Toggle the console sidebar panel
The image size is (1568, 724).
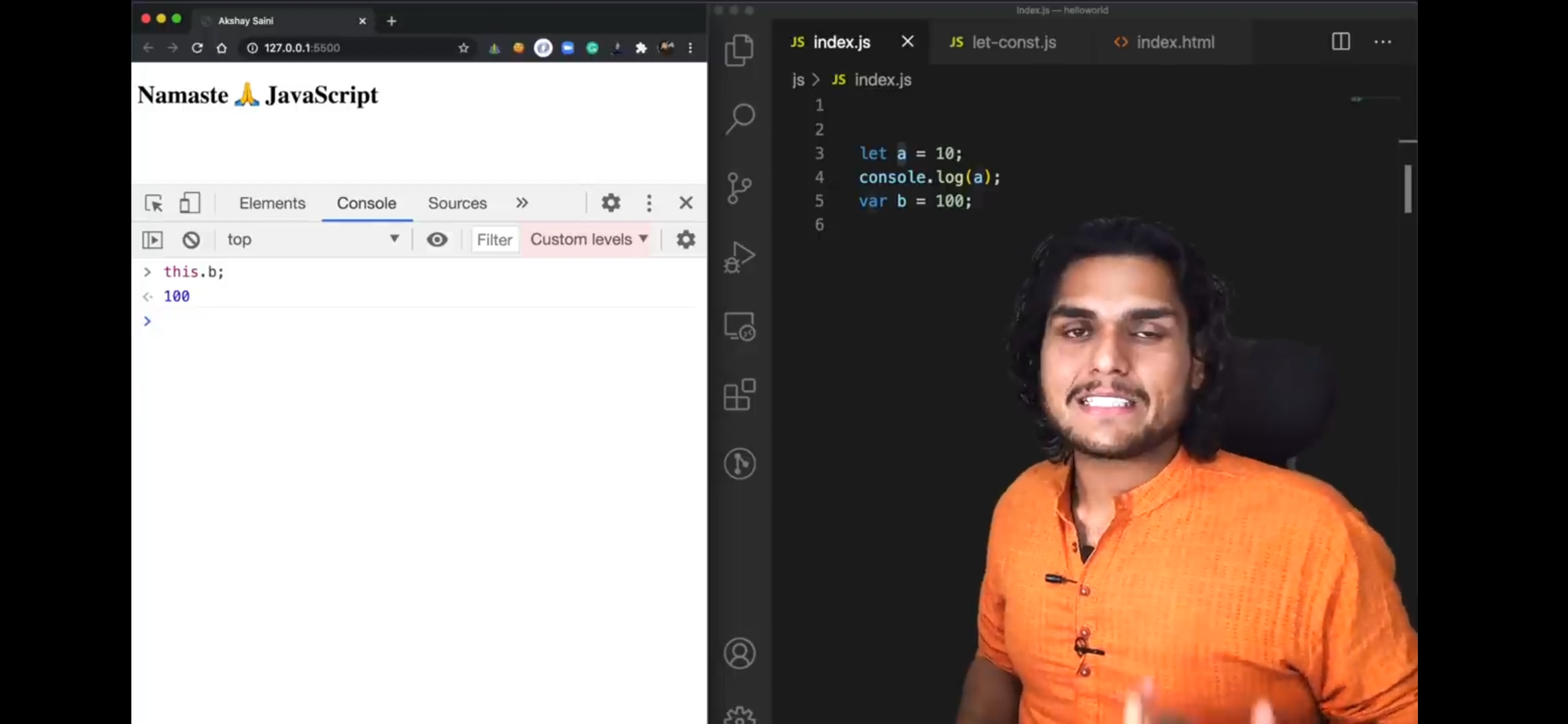[153, 240]
